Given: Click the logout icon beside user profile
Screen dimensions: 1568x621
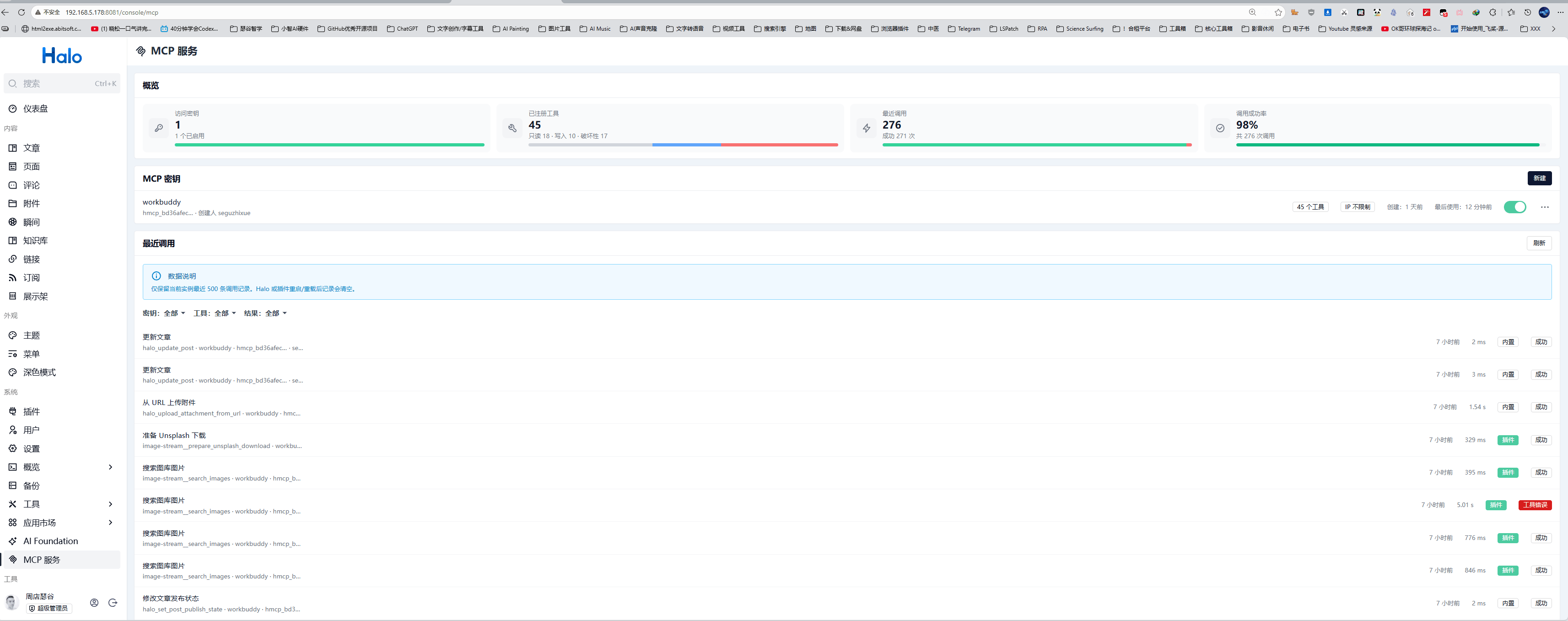Looking at the screenshot, I should pyautogui.click(x=113, y=603).
